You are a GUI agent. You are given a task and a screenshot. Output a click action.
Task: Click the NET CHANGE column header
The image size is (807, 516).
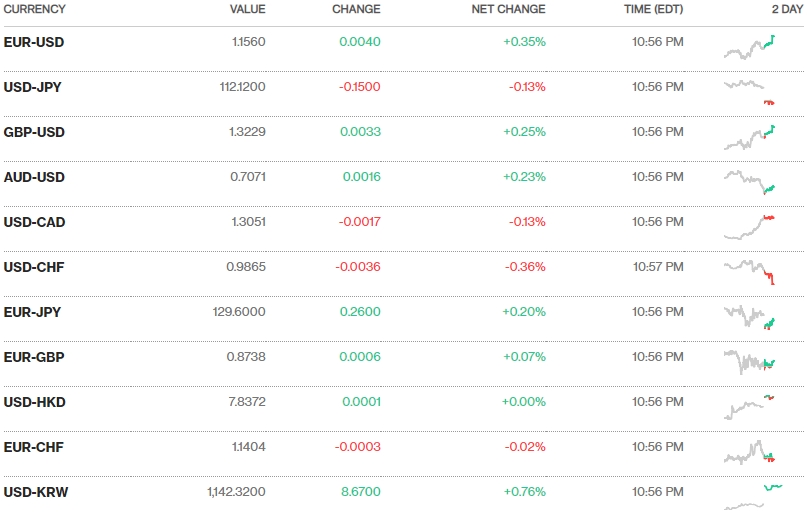(x=508, y=9)
